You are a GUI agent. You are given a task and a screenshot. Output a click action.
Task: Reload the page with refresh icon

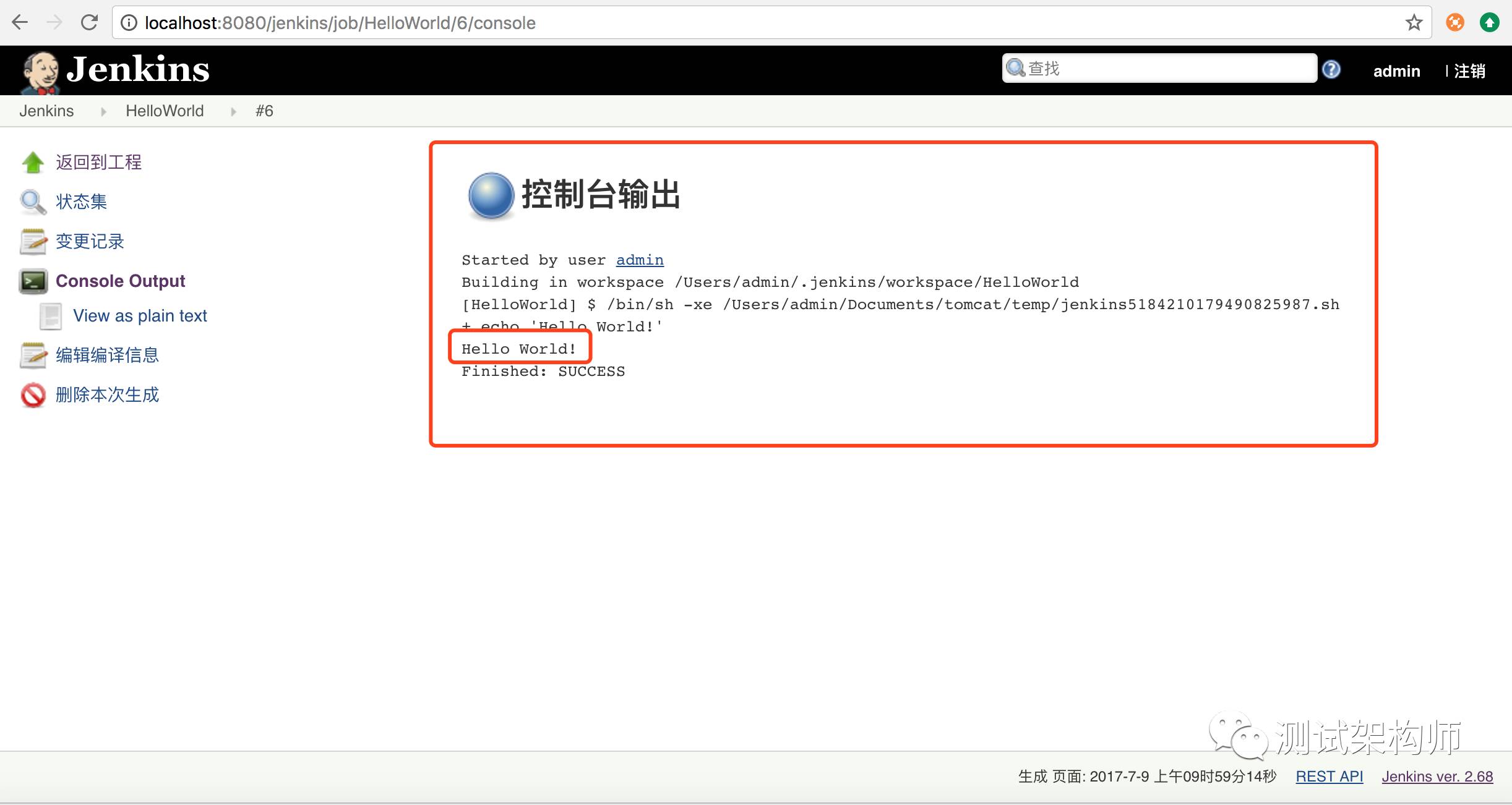pos(90,23)
